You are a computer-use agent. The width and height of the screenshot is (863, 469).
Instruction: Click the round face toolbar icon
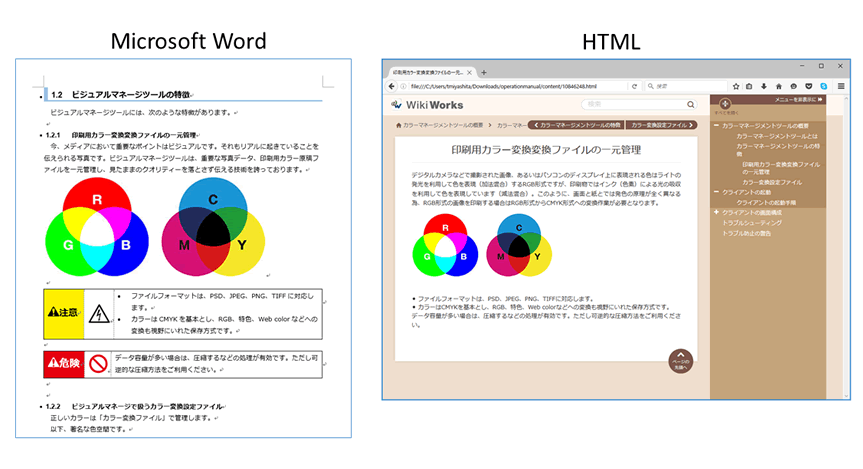pyautogui.click(x=793, y=86)
